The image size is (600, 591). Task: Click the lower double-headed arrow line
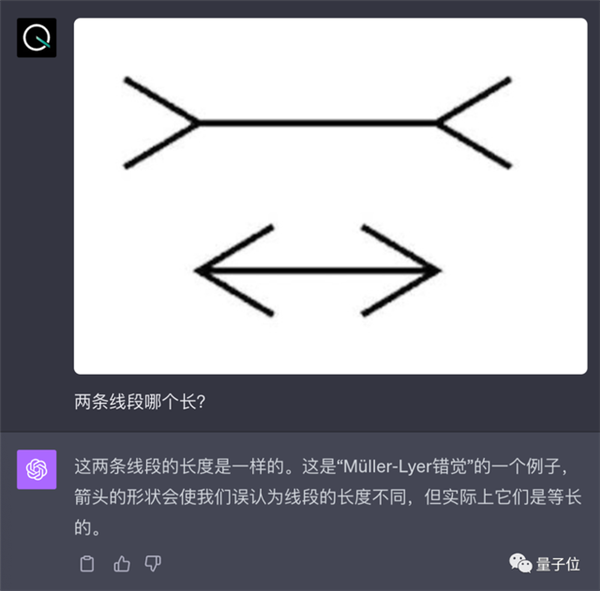pos(318,271)
